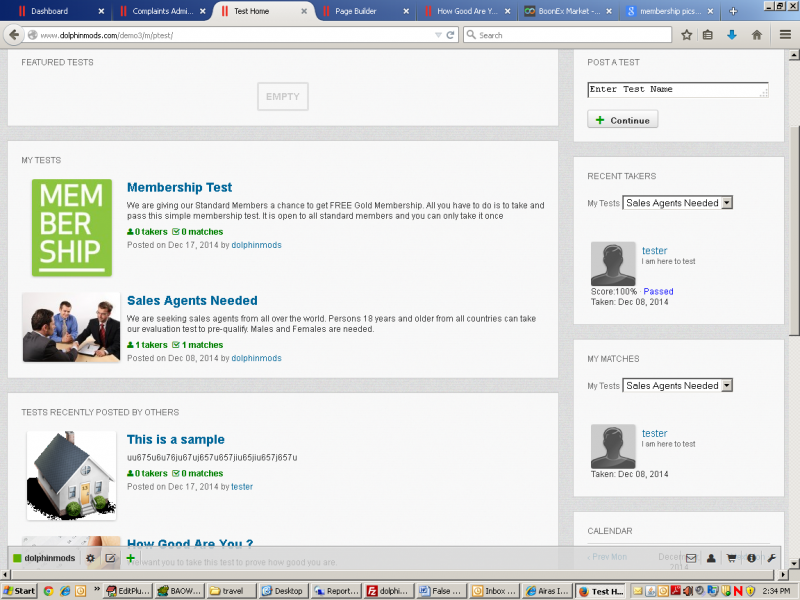Open the Sales Agents Needed title link
Viewport: 800px width, 600px height.
pos(192,301)
